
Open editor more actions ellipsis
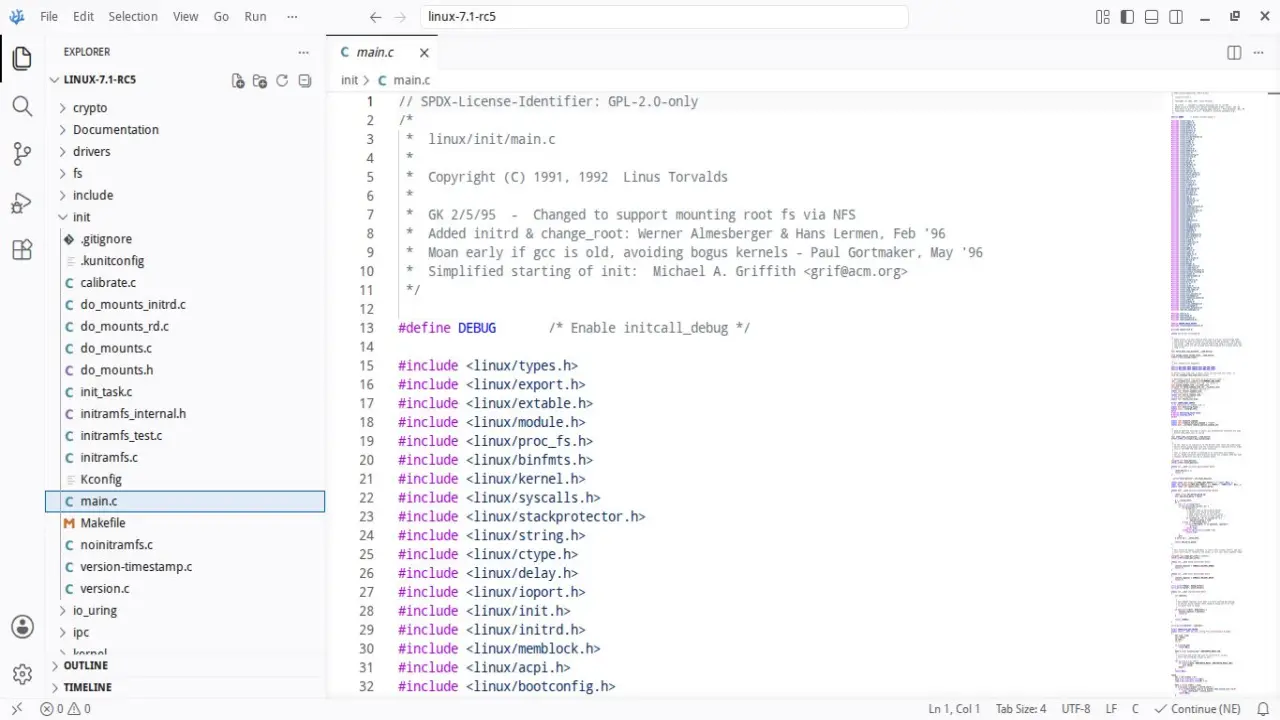[1260, 52]
